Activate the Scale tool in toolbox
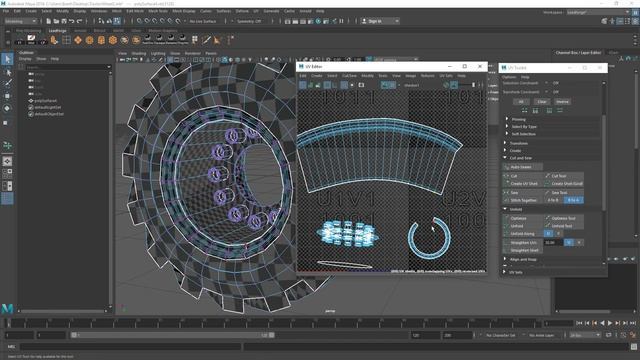The height and width of the screenshot is (360, 640). coord(6,122)
